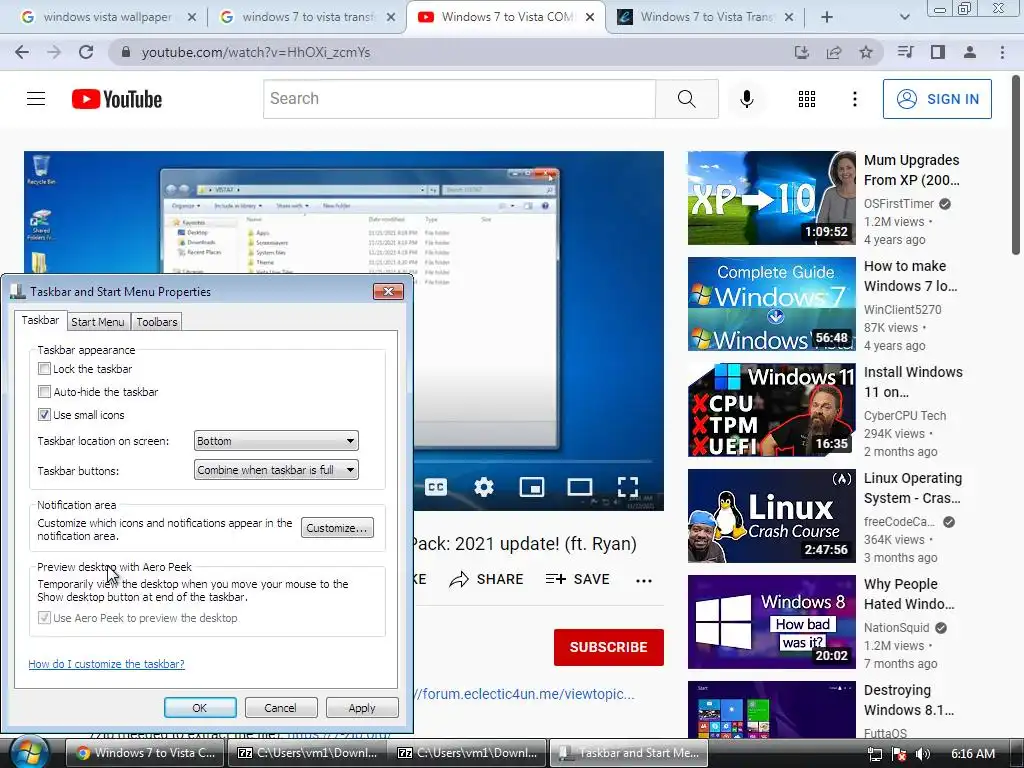Uncheck Use small icons
This screenshot has height=768, width=1024.
coord(44,415)
